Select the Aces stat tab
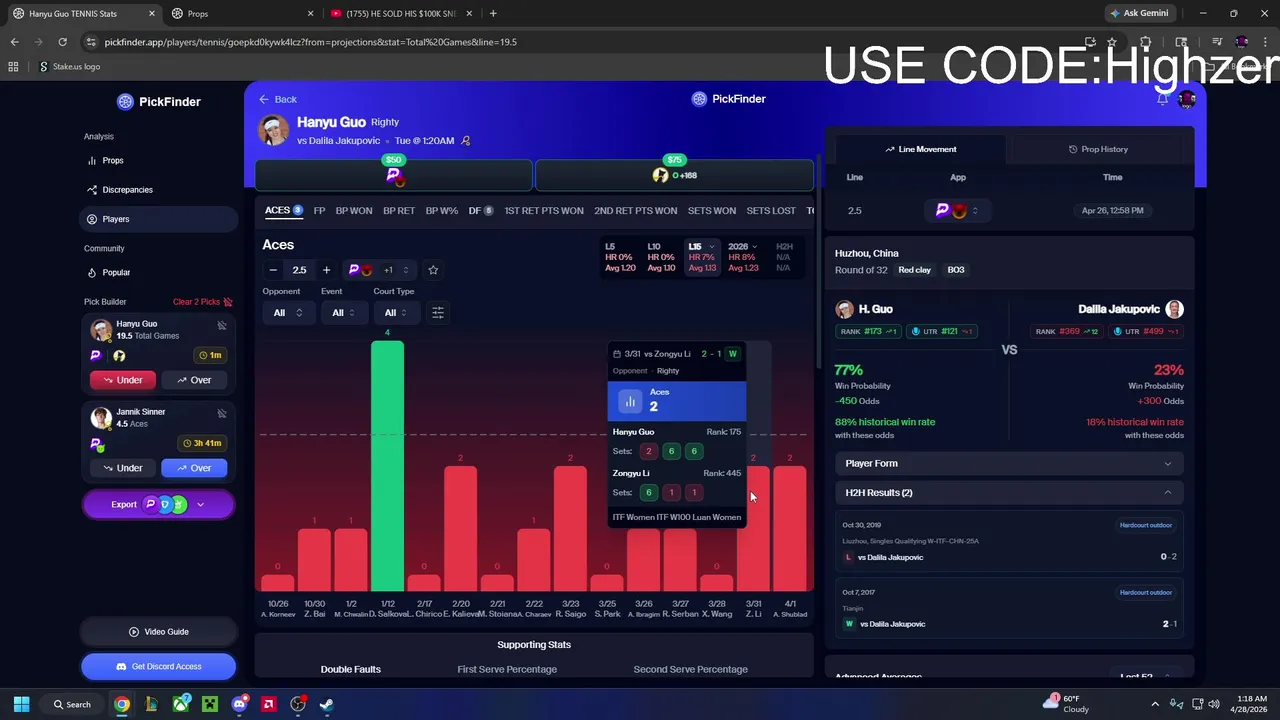The image size is (1280, 720). point(283,211)
